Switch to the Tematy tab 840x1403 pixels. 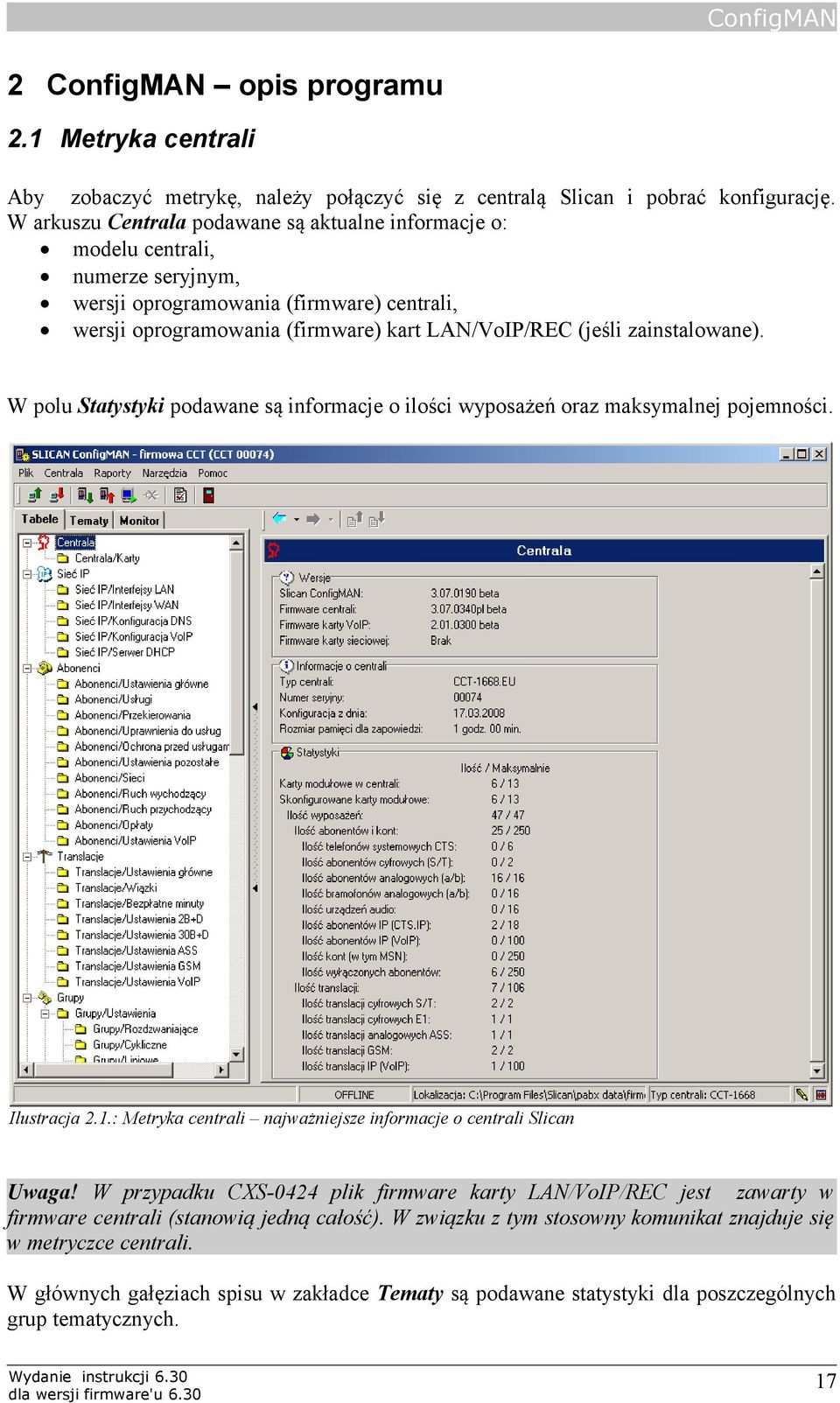click(89, 520)
